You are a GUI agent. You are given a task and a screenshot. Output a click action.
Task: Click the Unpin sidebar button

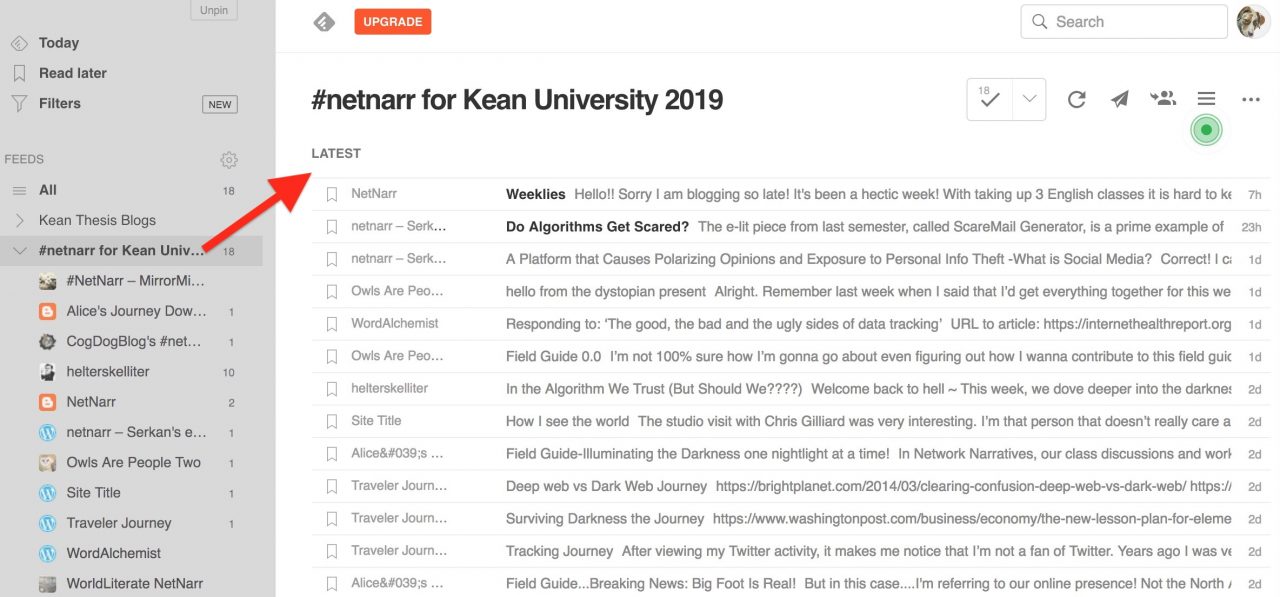pos(214,10)
